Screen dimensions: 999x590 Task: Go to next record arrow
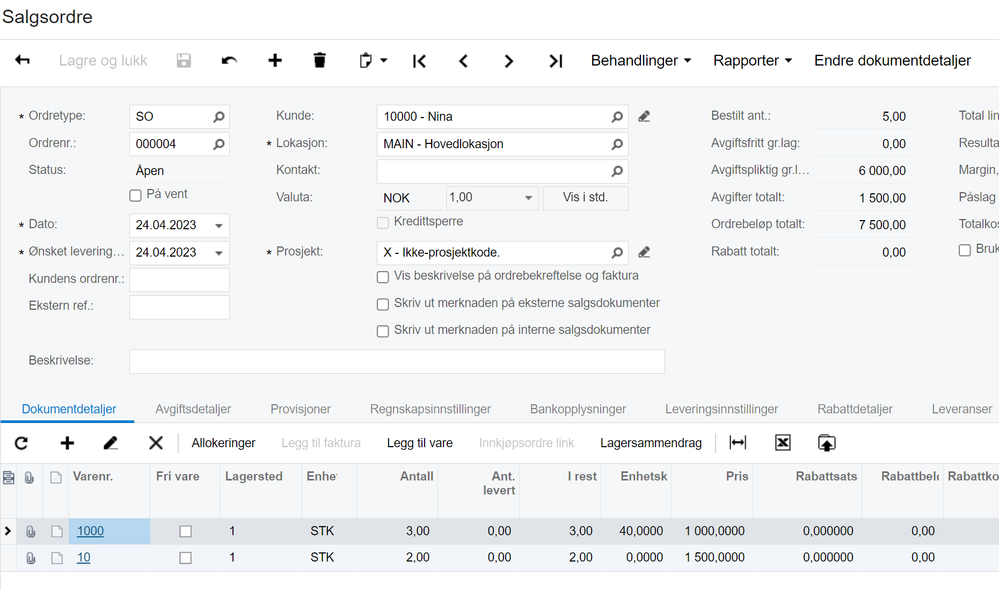click(x=509, y=61)
